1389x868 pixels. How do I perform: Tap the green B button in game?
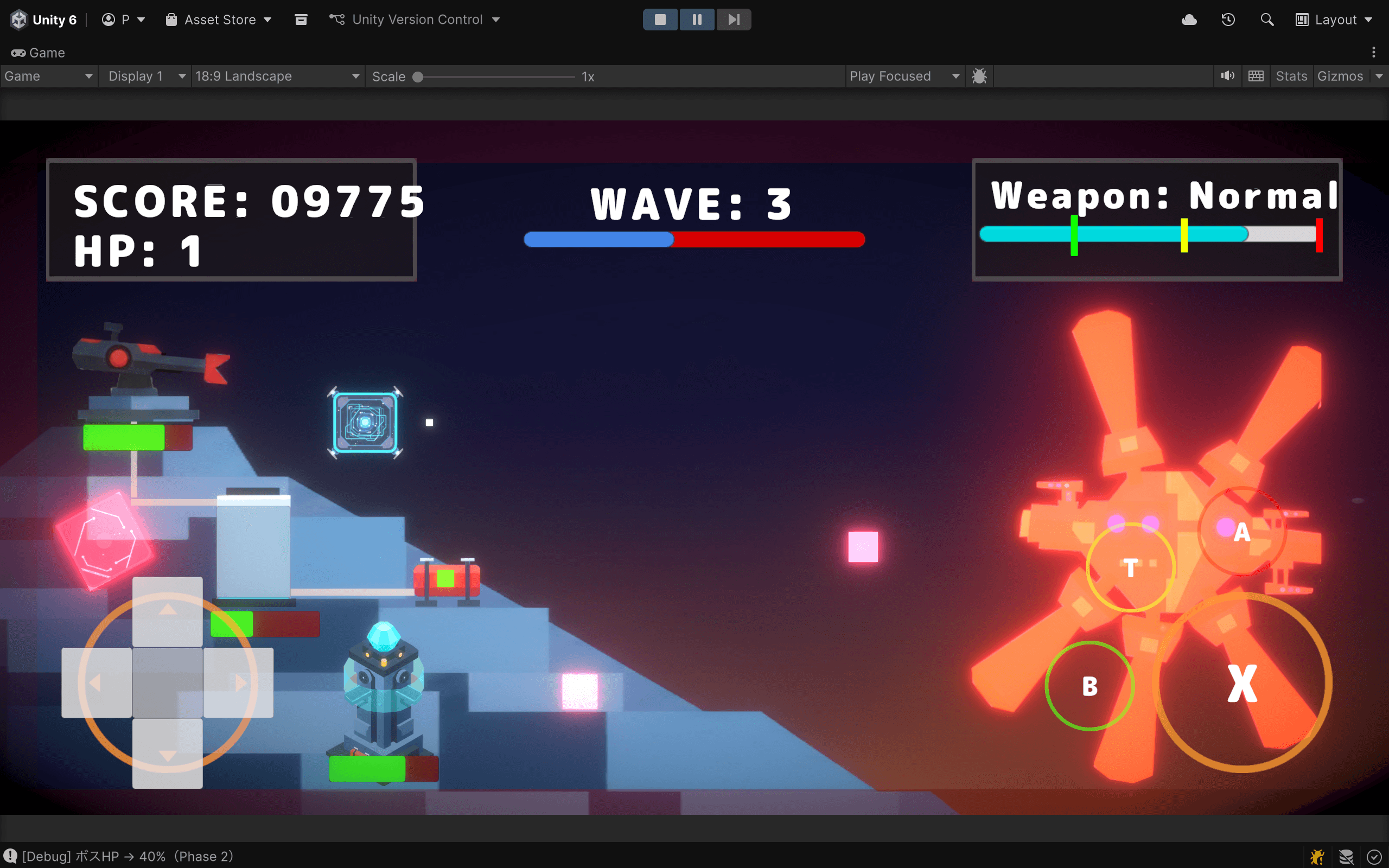click(x=1089, y=685)
